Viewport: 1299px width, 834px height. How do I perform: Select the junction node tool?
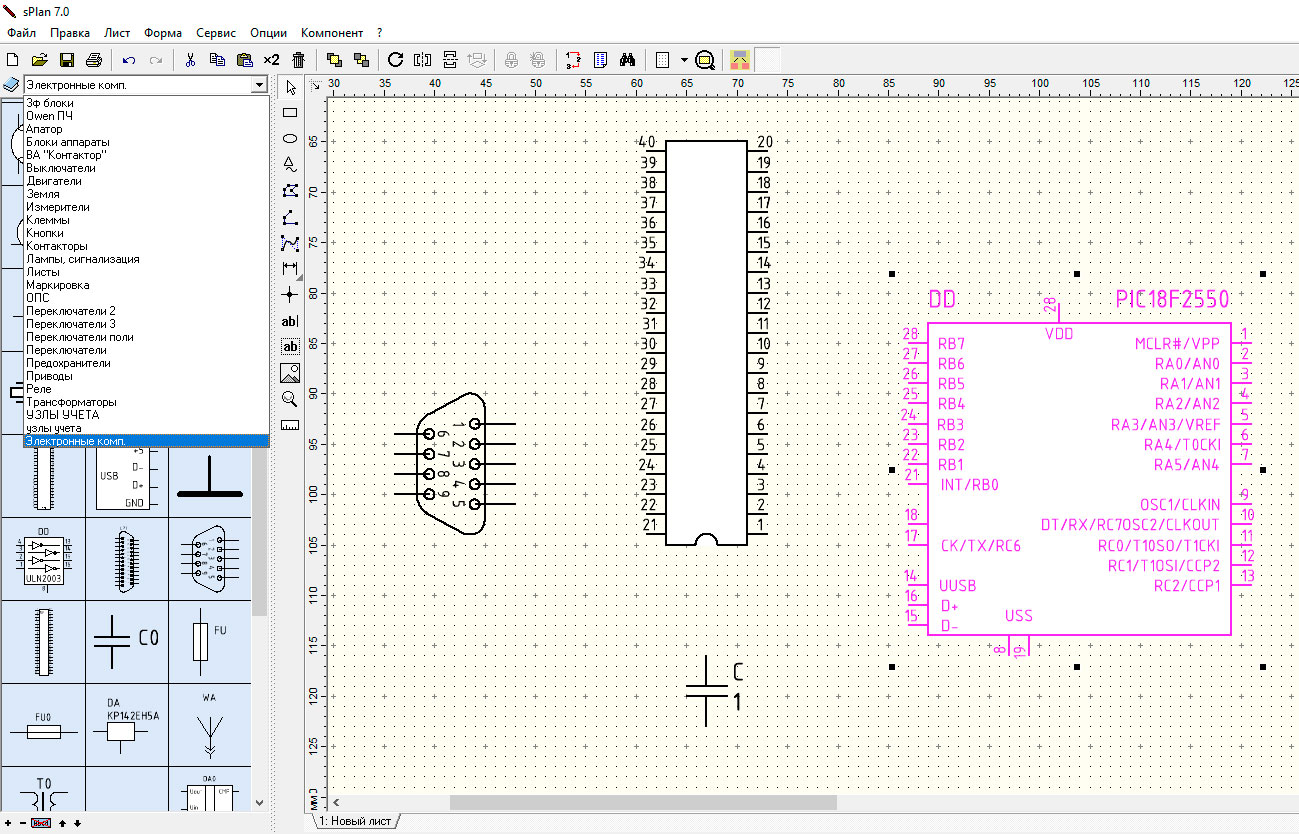pos(290,295)
